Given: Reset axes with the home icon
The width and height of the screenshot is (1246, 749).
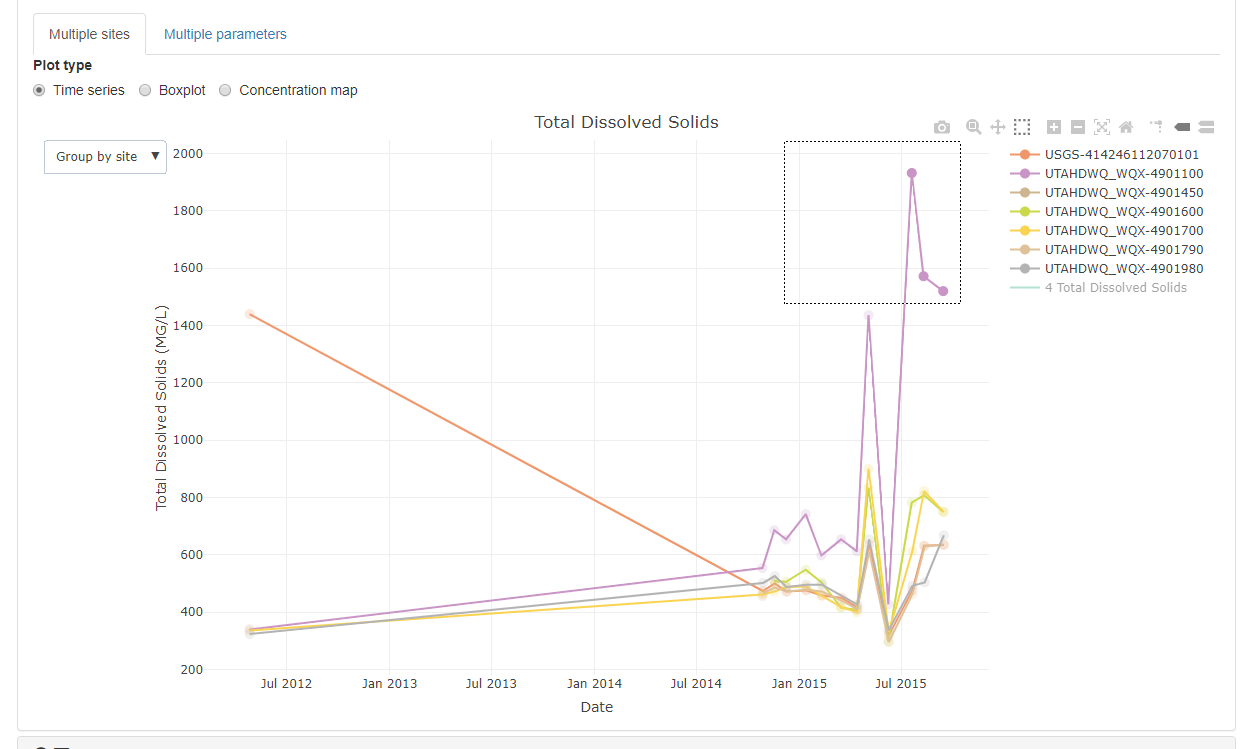Looking at the screenshot, I should [1126, 127].
